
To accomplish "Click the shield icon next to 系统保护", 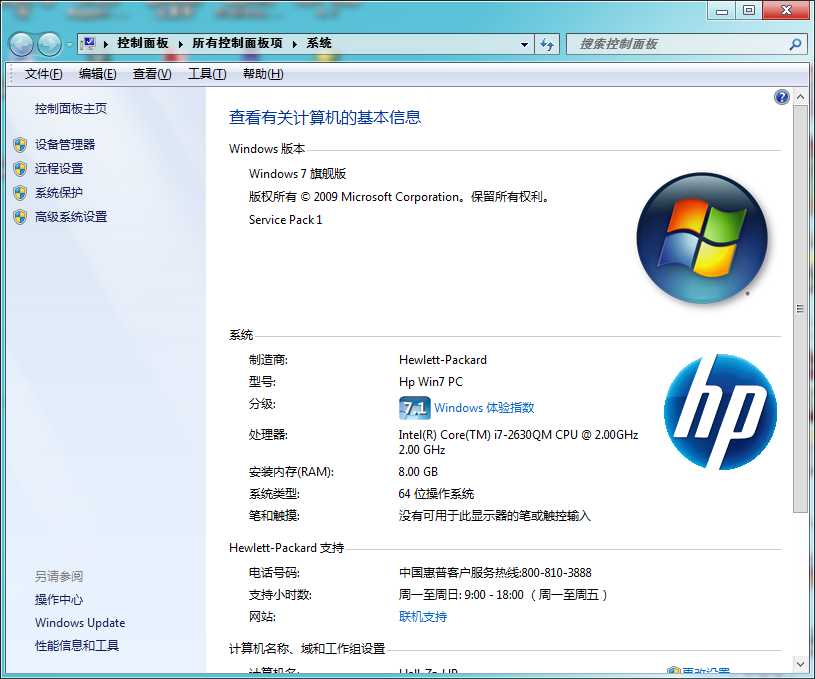I will pos(20,193).
